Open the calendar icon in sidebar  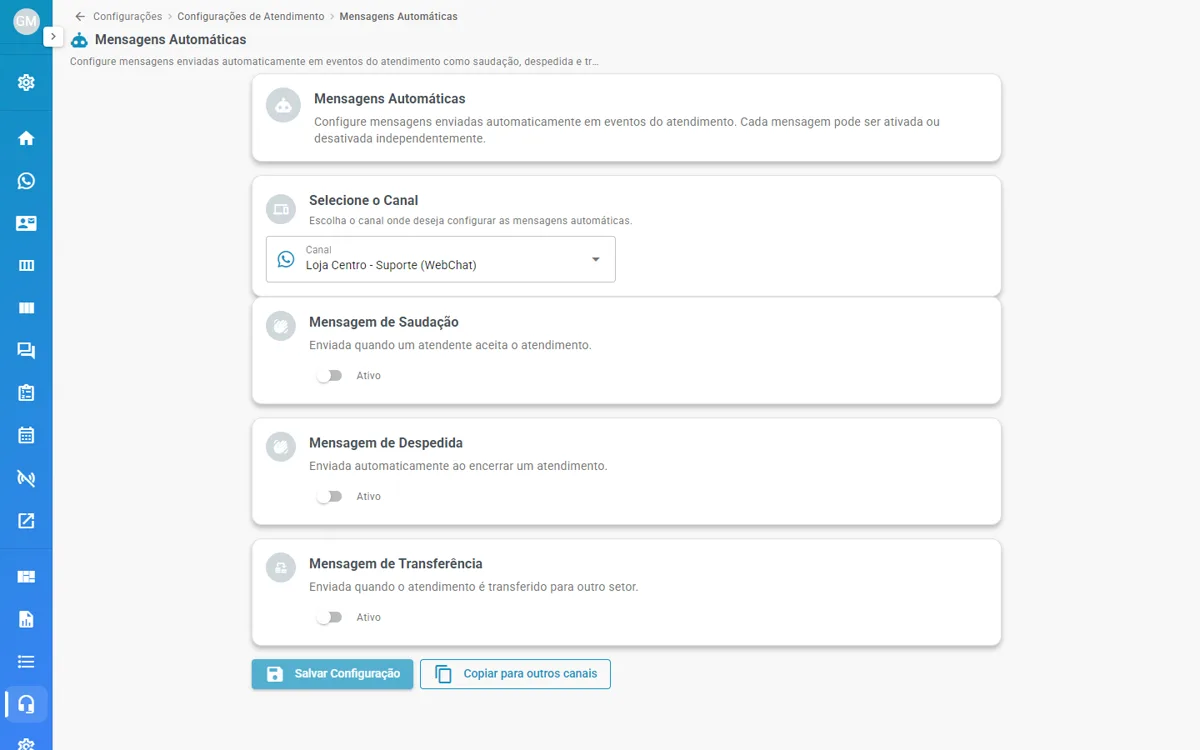(x=26, y=435)
